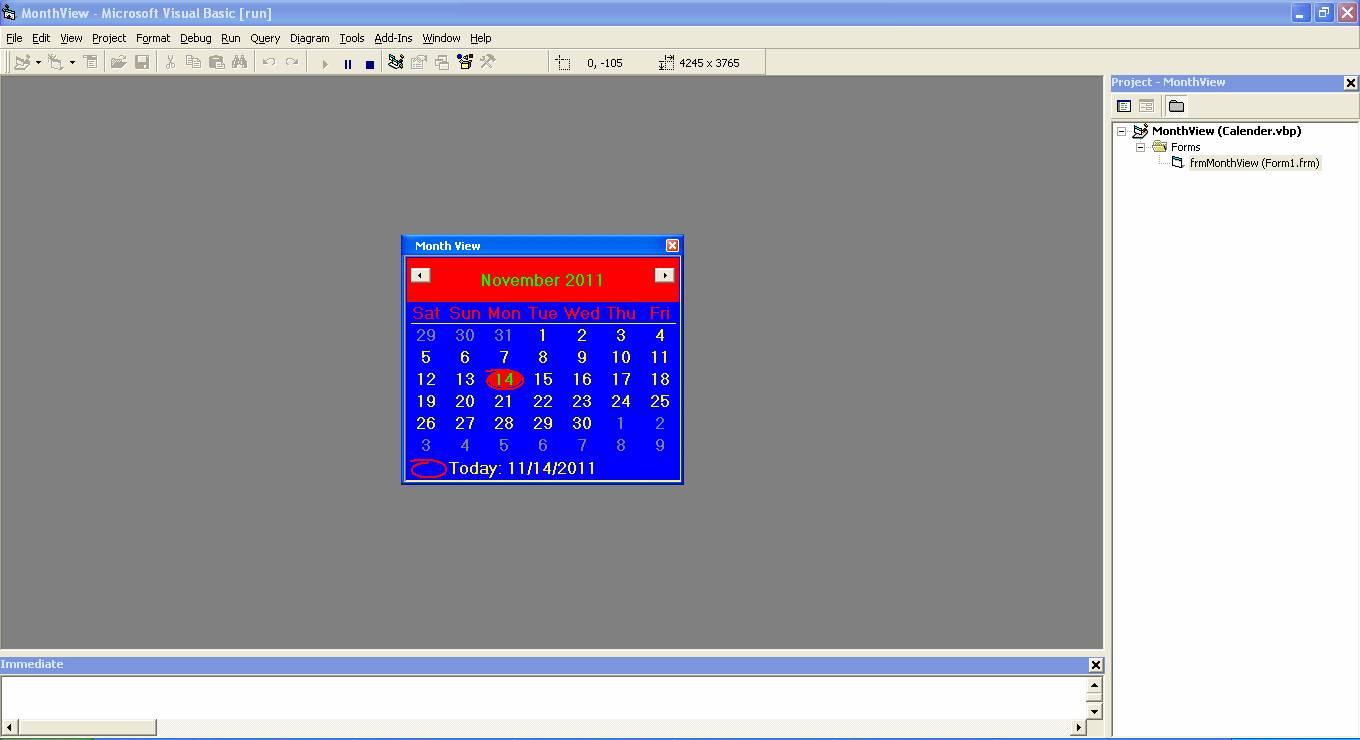Viewport: 1360px width, 740px height.
Task: Open the Add Project dropdown arrow
Action: coord(38,62)
